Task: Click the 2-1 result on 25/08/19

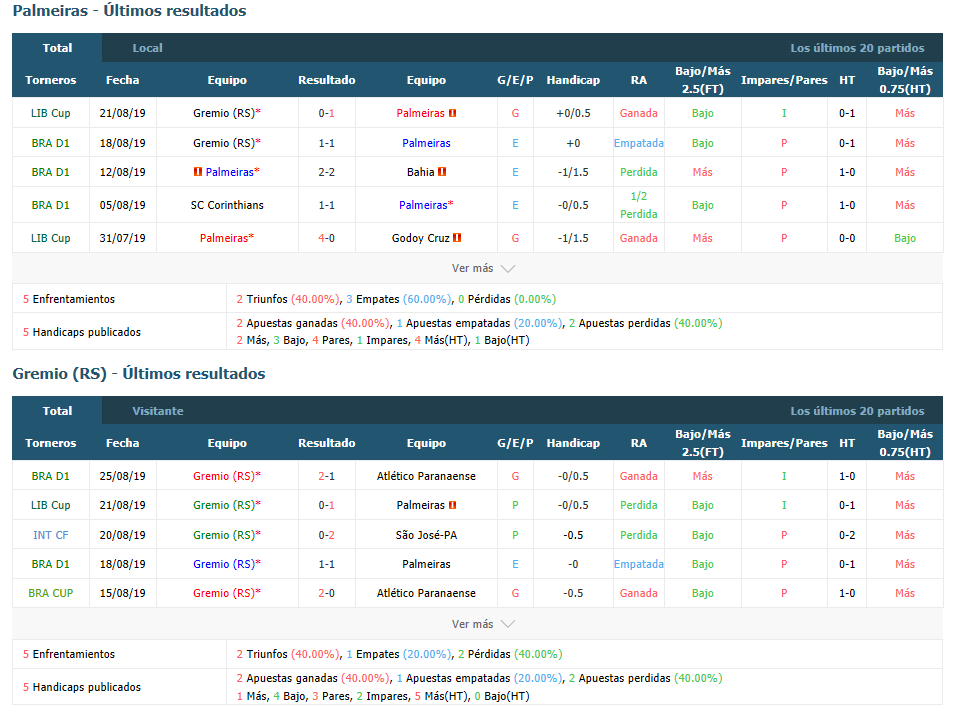Action: 326,476
